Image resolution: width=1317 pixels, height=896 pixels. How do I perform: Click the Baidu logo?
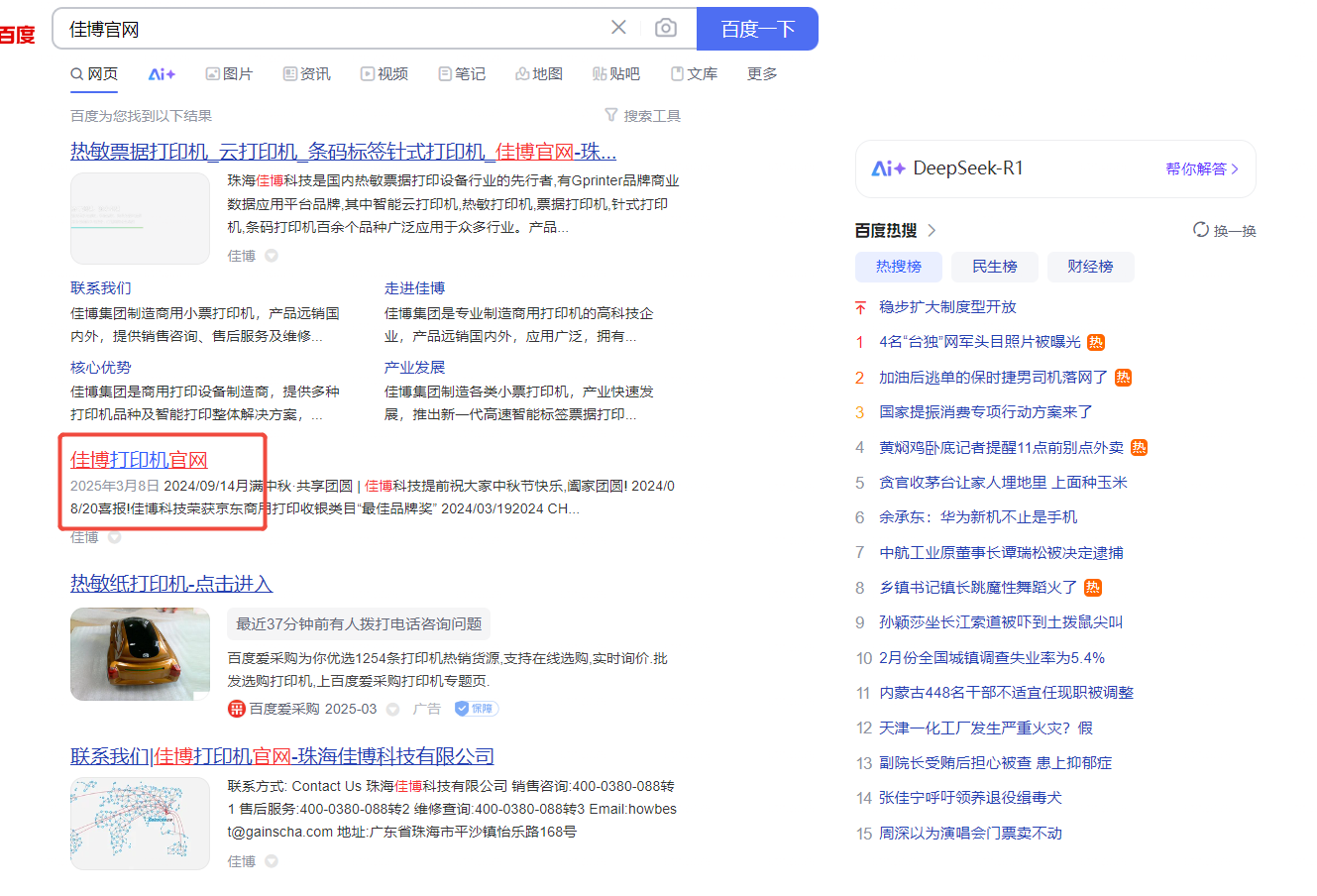click(x=17, y=35)
